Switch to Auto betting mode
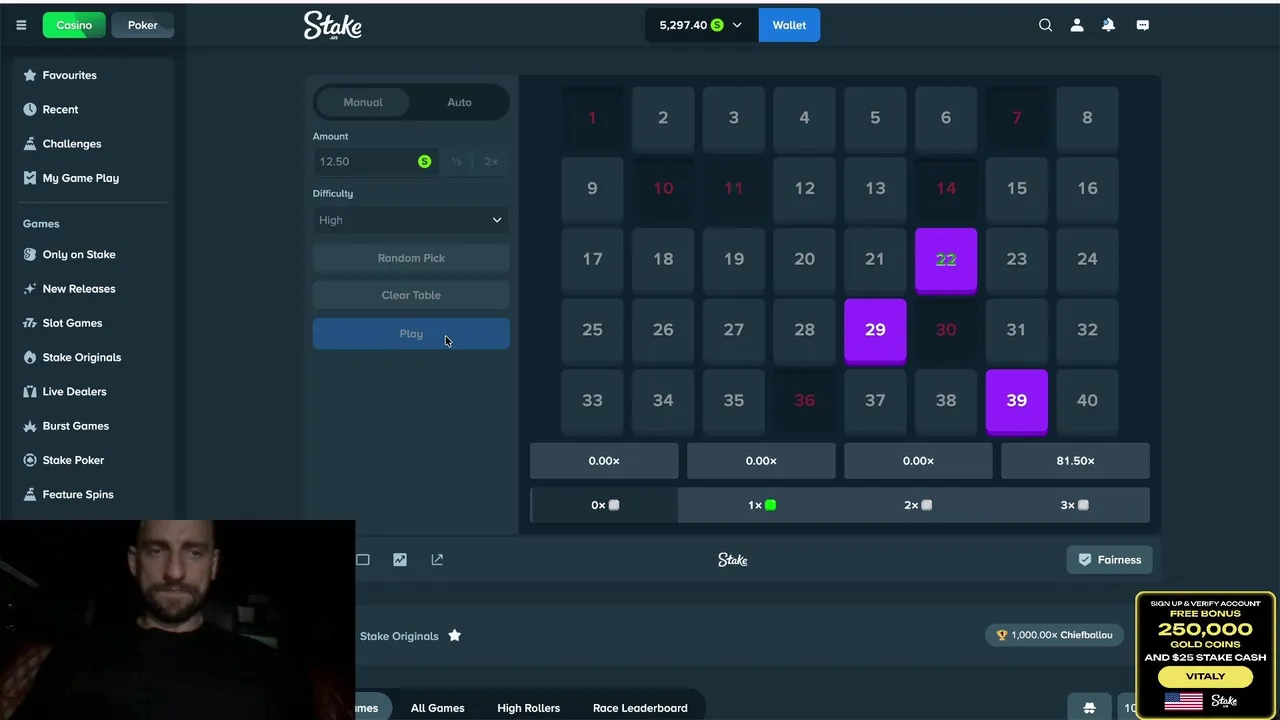The width and height of the screenshot is (1280, 720). click(x=459, y=102)
